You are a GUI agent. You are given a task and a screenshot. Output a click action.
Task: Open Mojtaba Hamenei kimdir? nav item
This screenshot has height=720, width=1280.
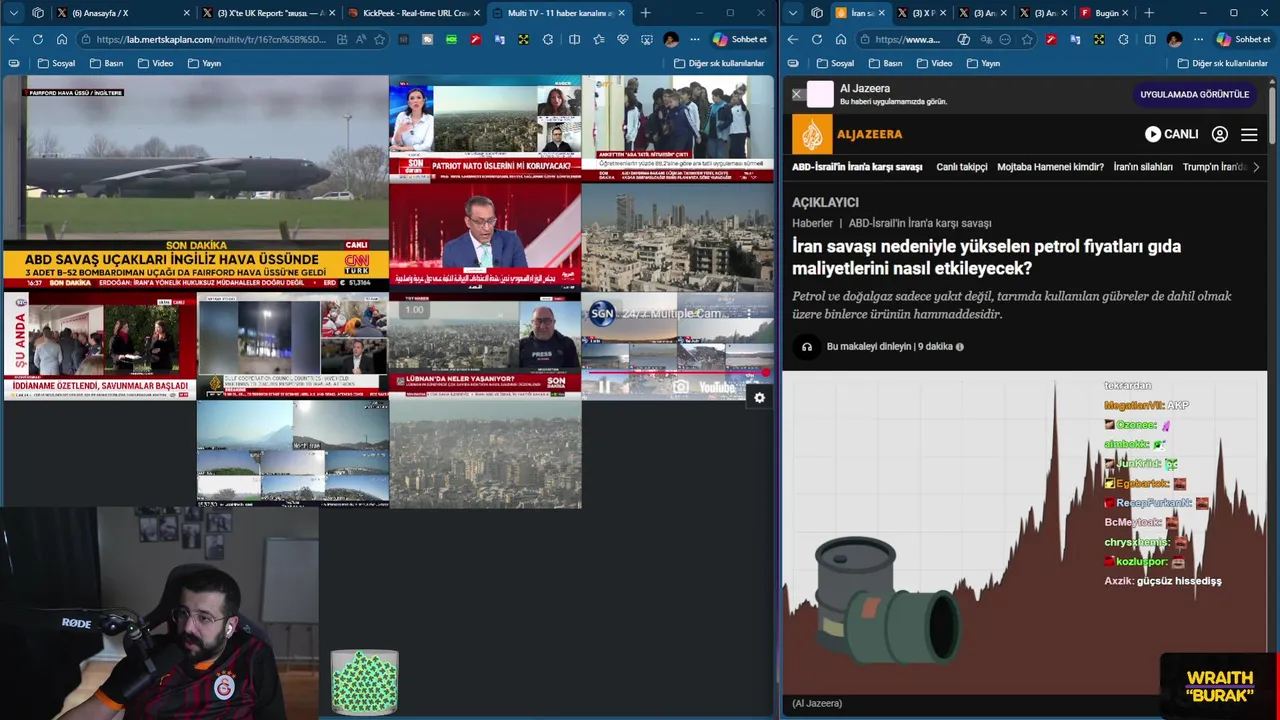(x=1050, y=167)
